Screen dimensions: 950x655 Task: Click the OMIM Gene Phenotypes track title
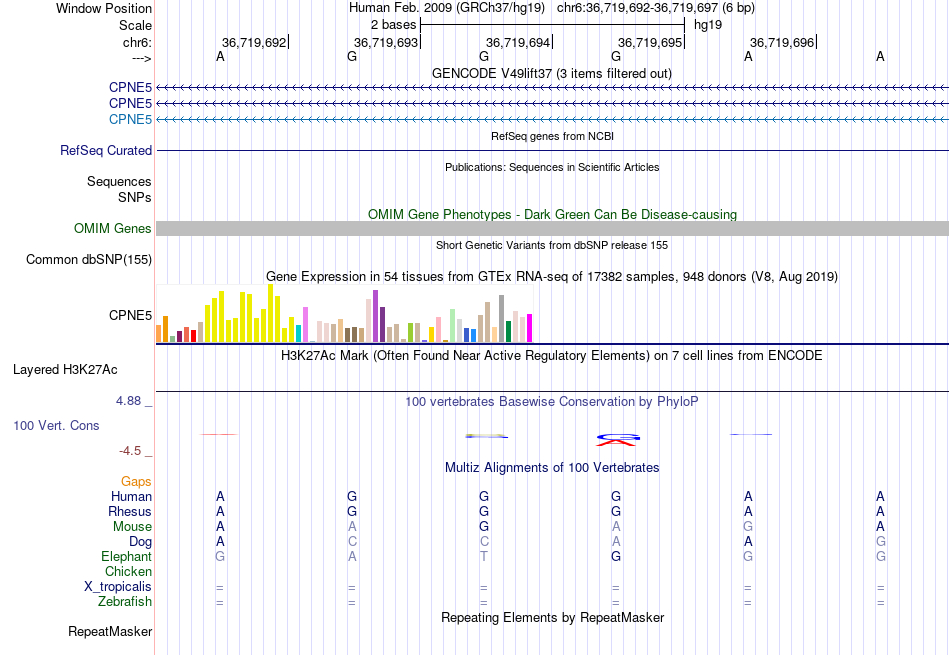[552, 214]
